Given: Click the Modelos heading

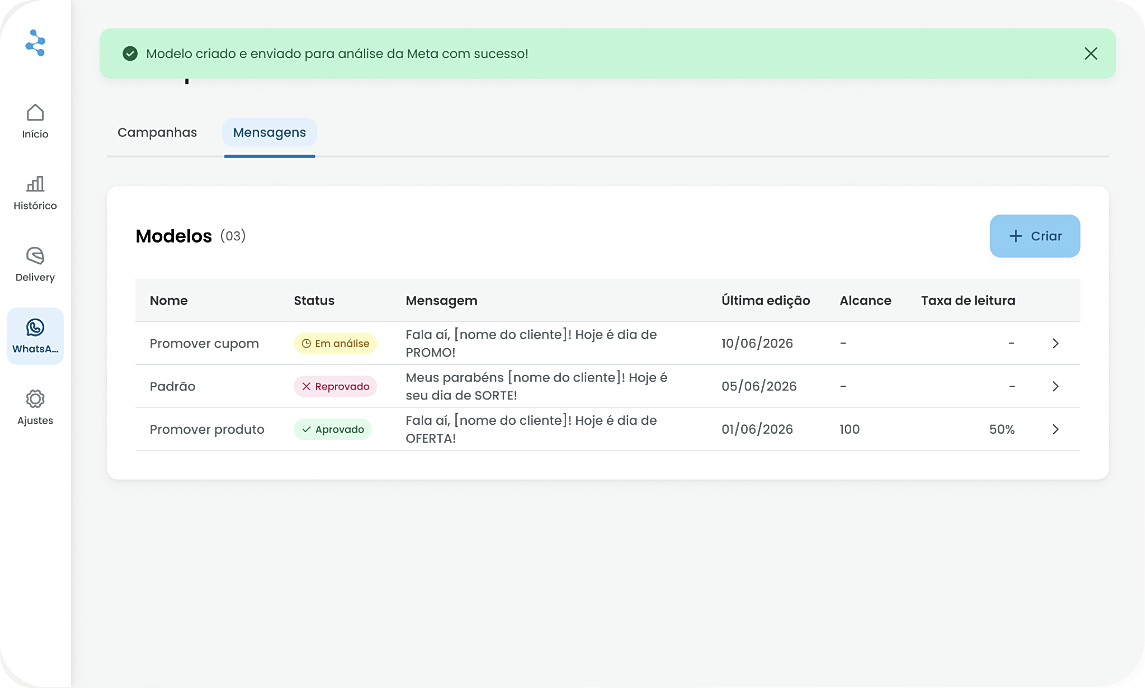Looking at the screenshot, I should click(x=174, y=236).
